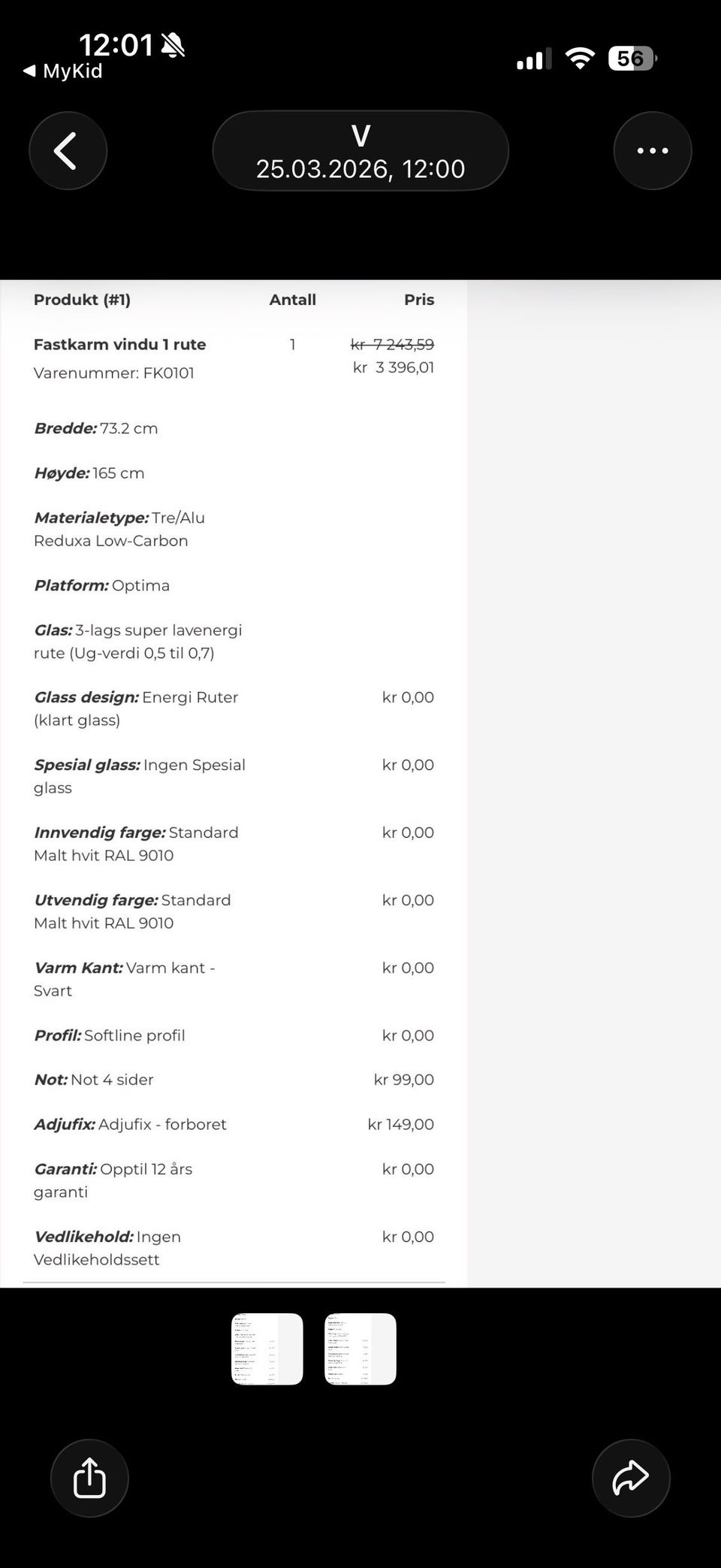Select the first image thumbnail
Screen dimensions: 721x1568
[x=267, y=1349]
